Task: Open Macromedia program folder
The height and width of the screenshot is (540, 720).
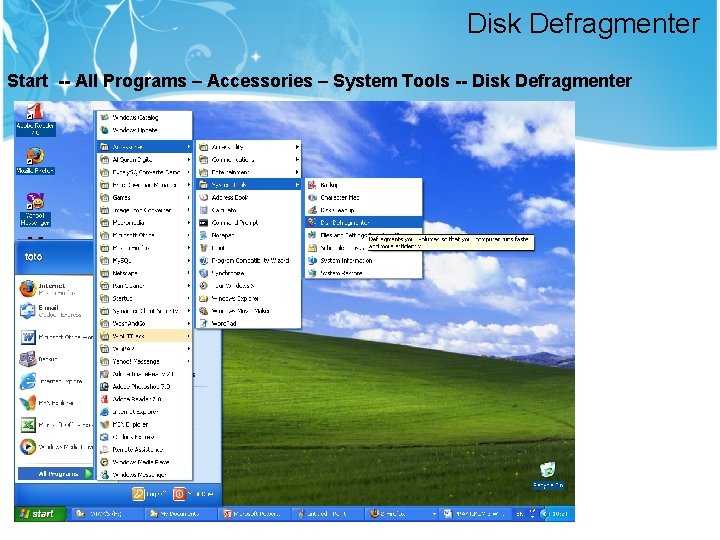Action: point(145,222)
